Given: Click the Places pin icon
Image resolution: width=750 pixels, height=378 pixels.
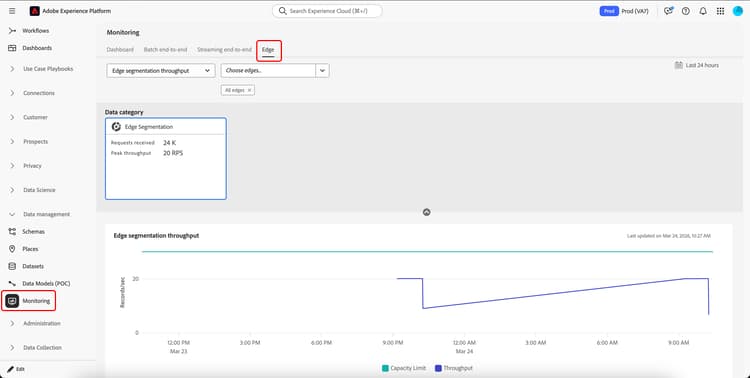Looking at the screenshot, I should 12,249.
